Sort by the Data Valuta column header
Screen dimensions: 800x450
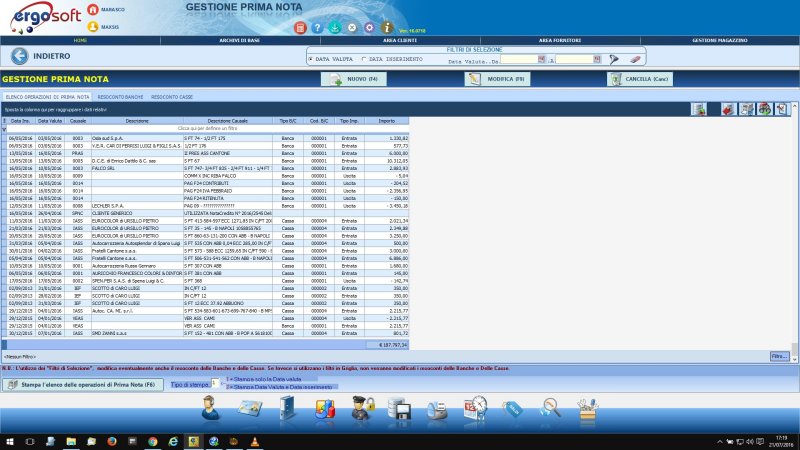pos(50,121)
